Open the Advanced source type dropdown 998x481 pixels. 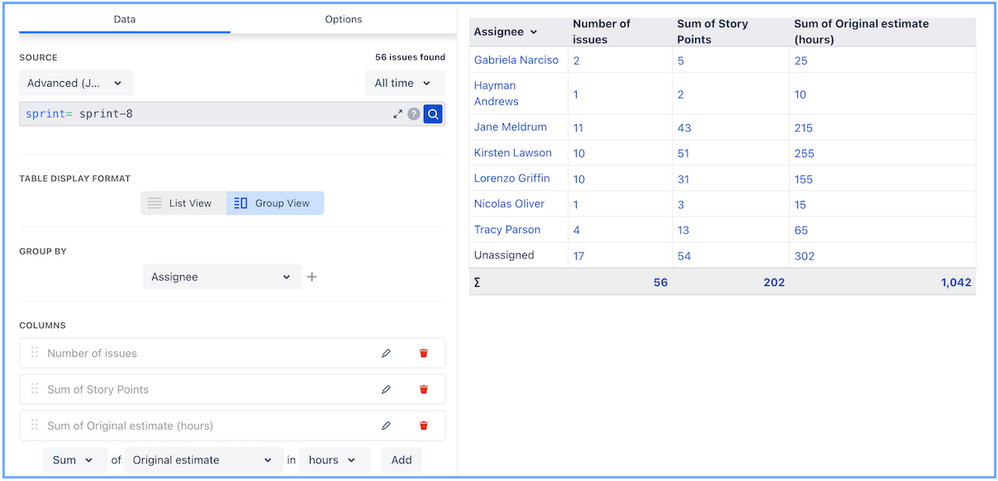click(76, 83)
